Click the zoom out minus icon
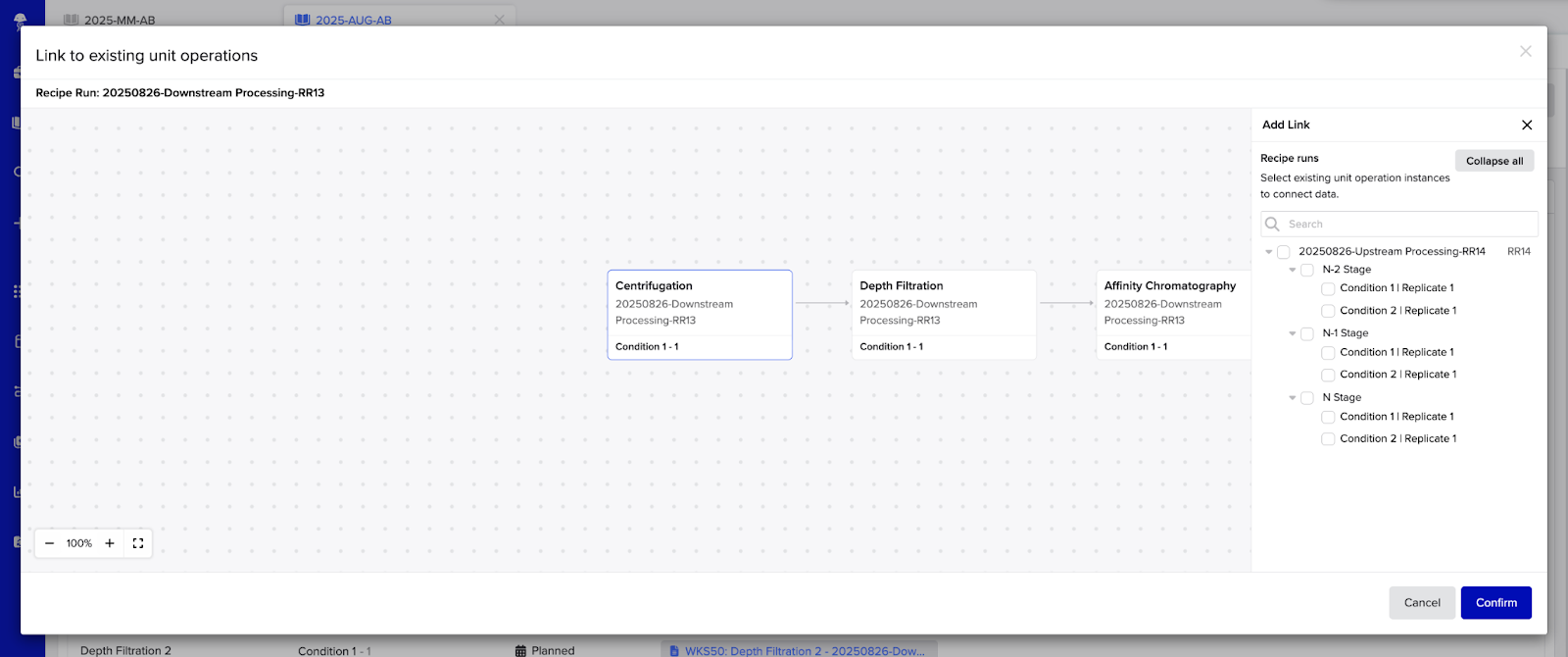The image size is (1568, 657). tap(50, 543)
